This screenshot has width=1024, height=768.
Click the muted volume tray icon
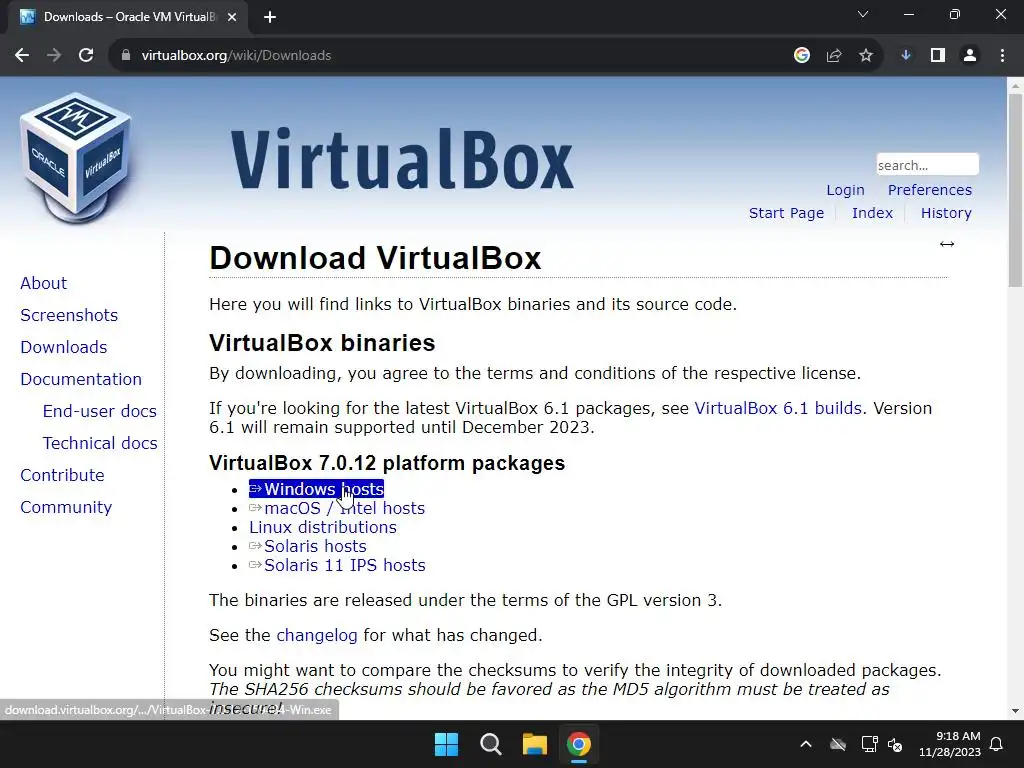click(895, 744)
